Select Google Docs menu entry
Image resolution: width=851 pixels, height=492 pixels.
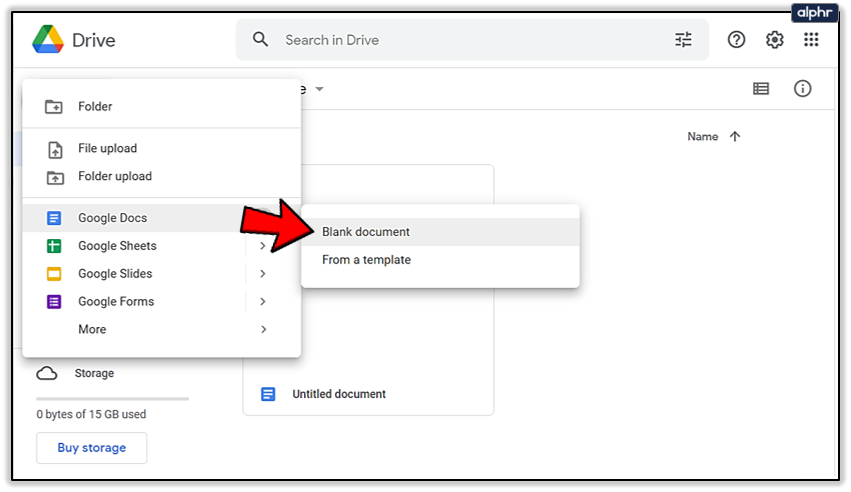(x=162, y=218)
